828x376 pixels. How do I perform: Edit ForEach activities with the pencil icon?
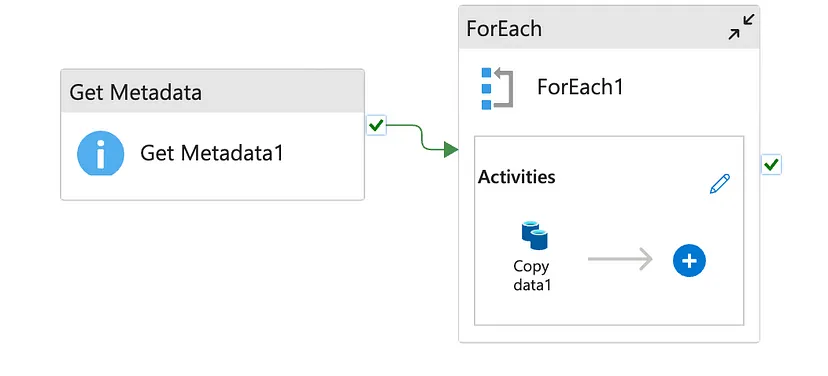[x=720, y=184]
